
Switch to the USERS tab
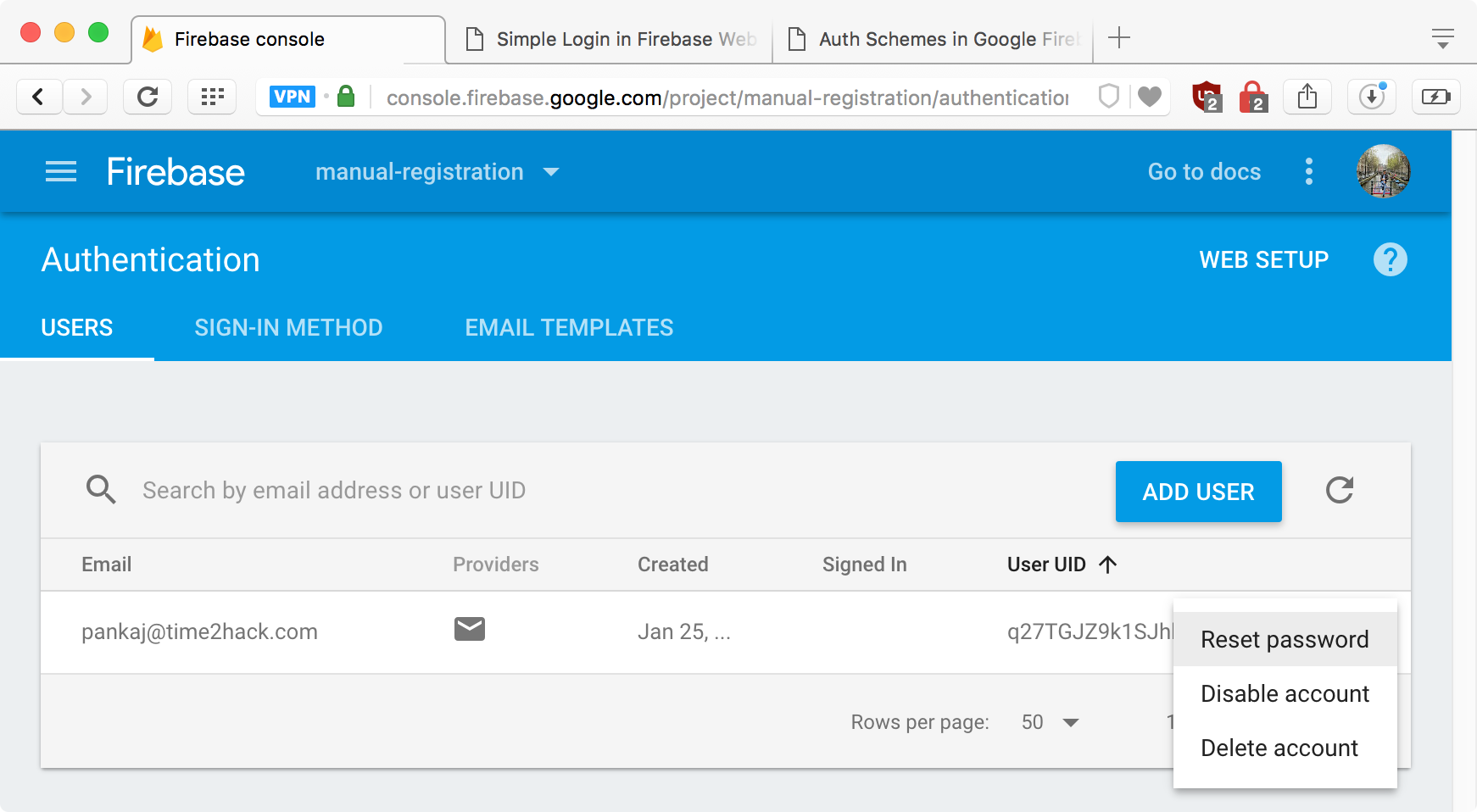click(x=77, y=327)
